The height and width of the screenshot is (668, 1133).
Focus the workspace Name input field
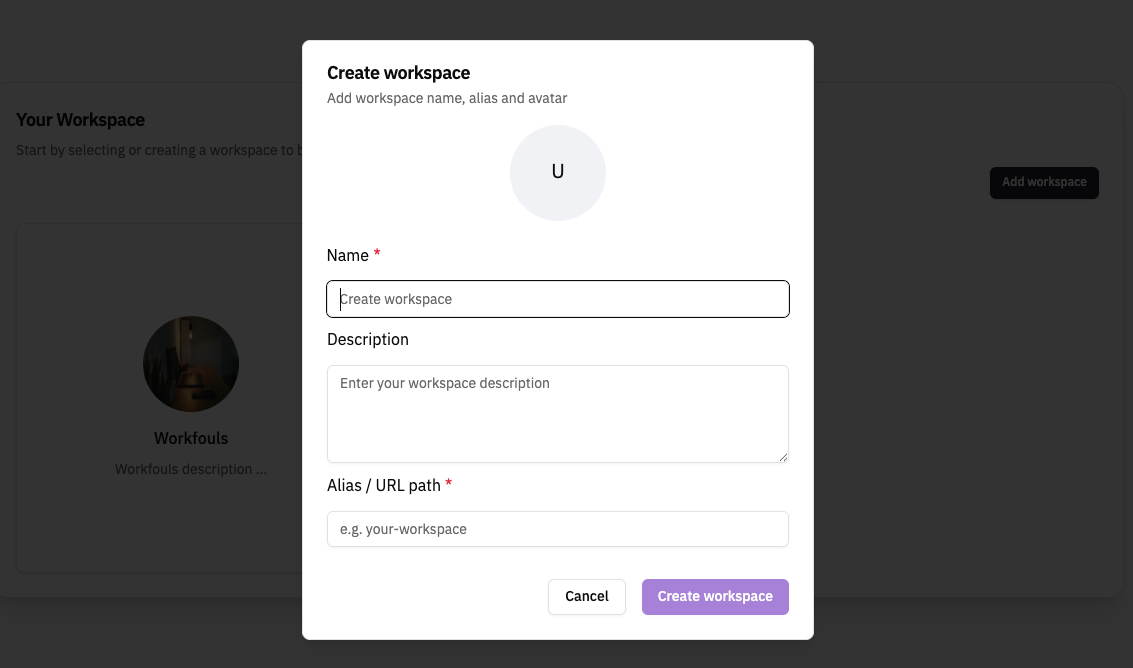[558, 299]
